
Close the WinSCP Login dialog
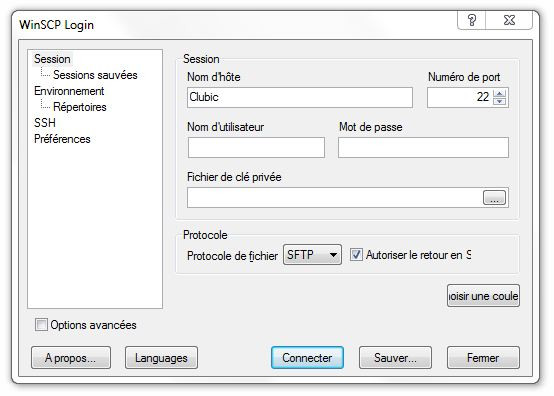click(509, 20)
